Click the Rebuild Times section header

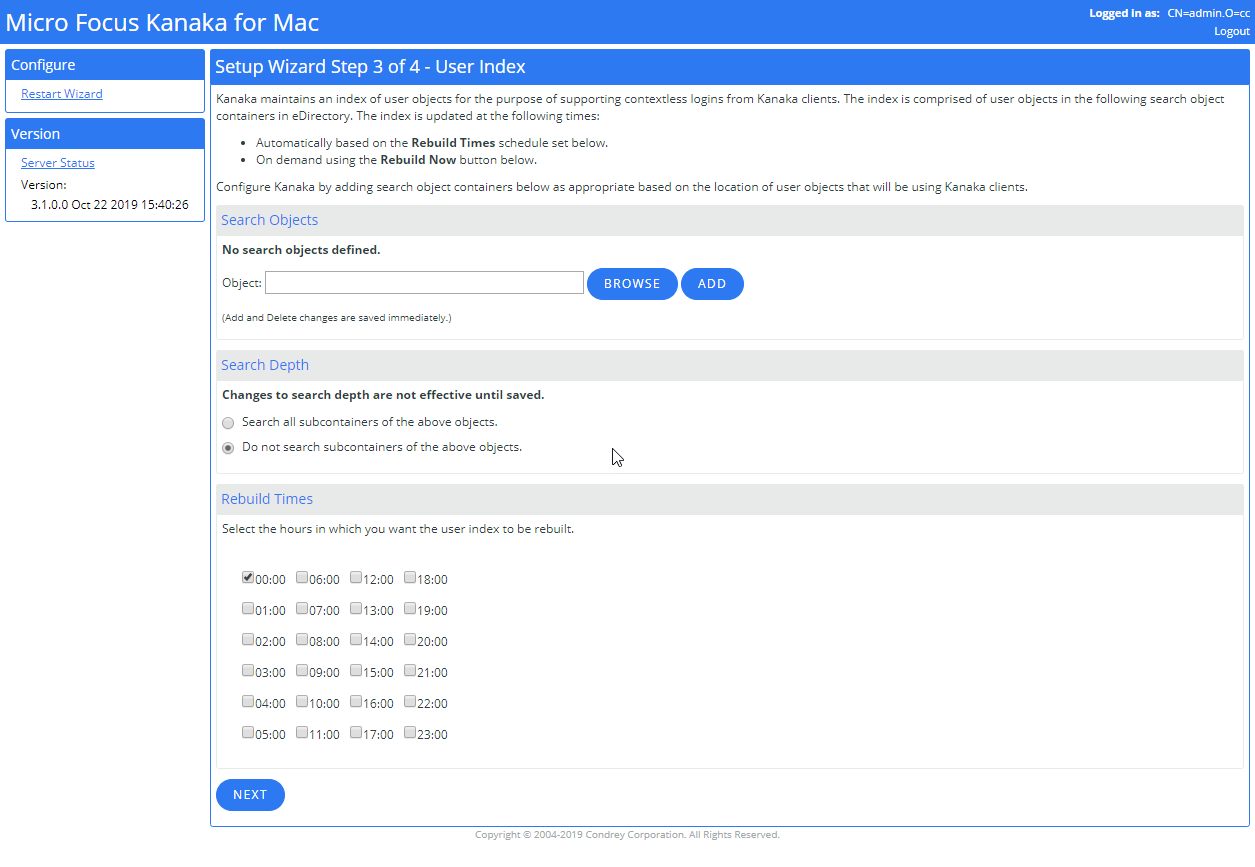730,499
